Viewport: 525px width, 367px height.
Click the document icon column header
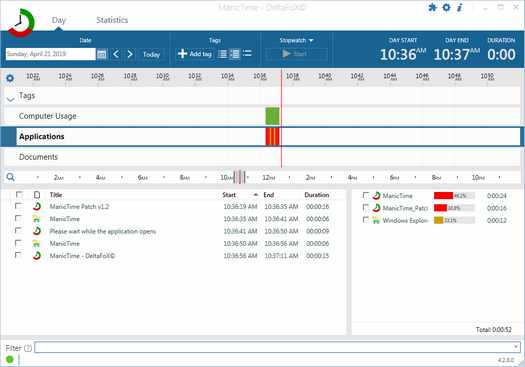coord(37,195)
